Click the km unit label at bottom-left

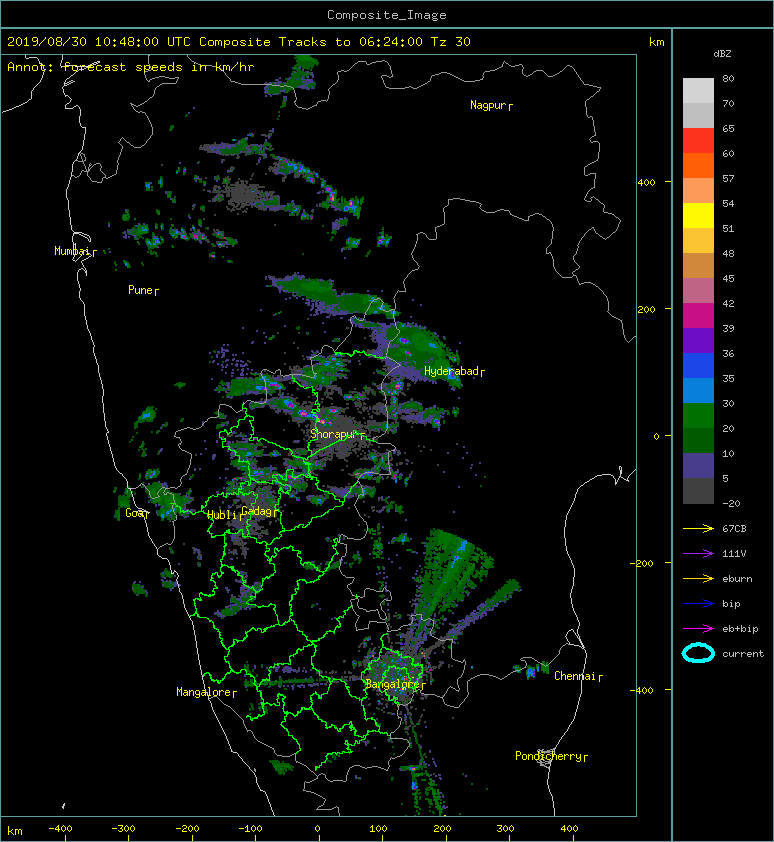tap(15, 831)
